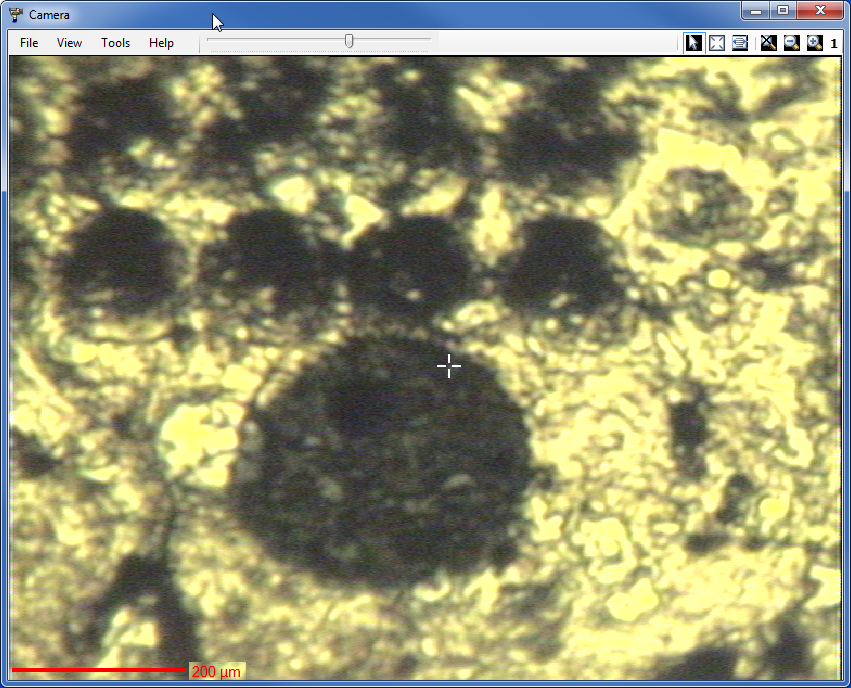Click the 200 µm scale bar label
The height and width of the screenshot is (688, 851).
tap(217, 672)
